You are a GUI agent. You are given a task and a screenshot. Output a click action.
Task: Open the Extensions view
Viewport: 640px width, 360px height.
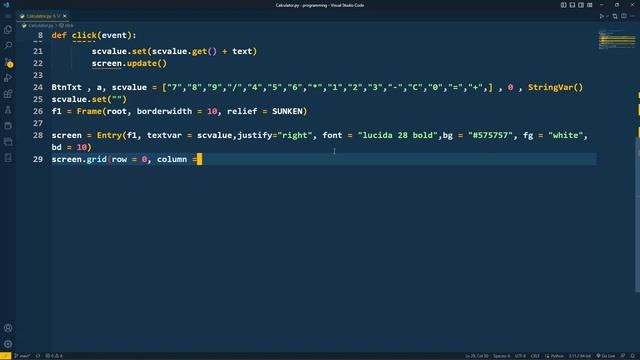[x=8, y=94]
